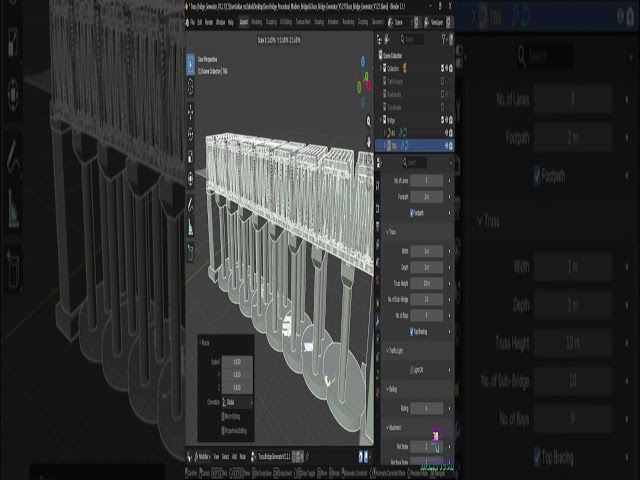Hide the TBG object with eye icon
The height and width of the screenshot is (480, 640).
tap(446, 145)
